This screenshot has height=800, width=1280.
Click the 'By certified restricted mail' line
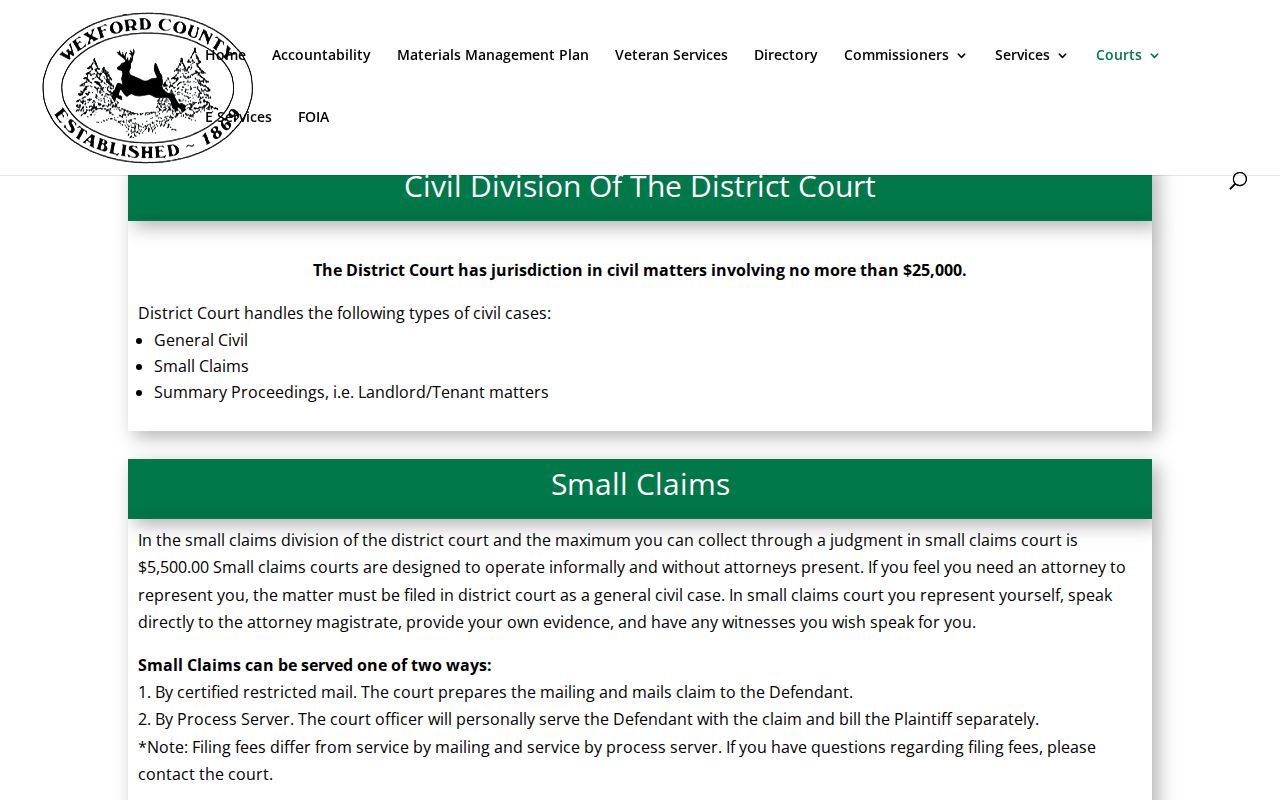495,692
